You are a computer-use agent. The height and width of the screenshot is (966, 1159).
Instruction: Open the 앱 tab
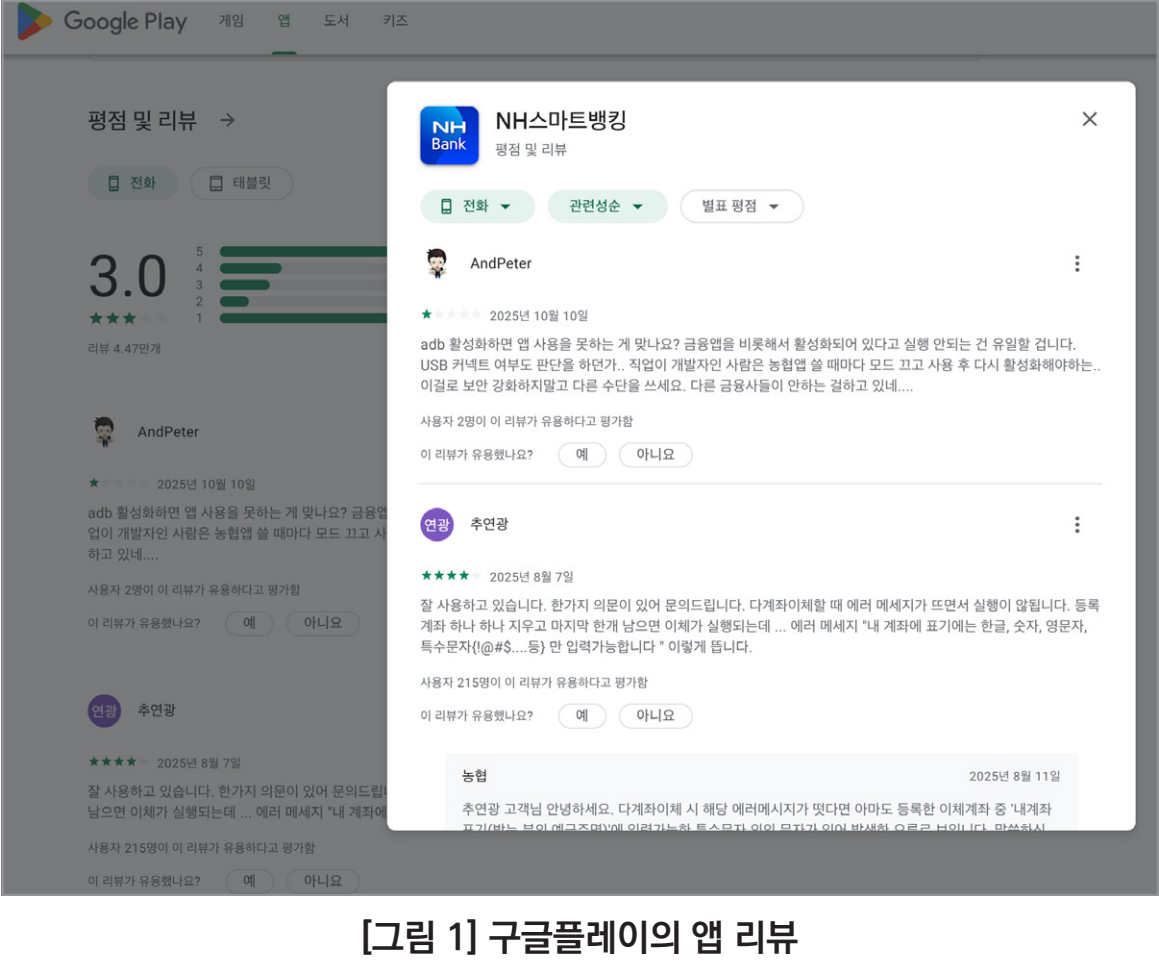pyautogui.click(x=284, y=21)
